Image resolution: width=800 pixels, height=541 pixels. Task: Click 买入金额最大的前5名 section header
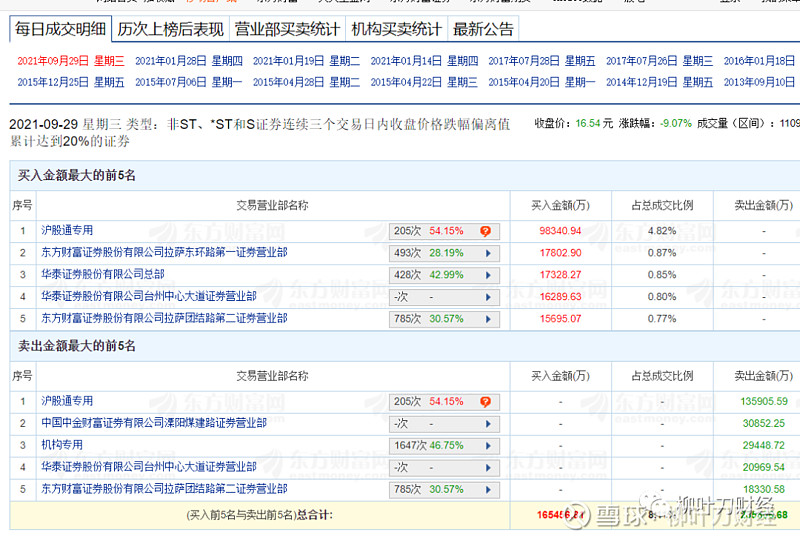77,176
